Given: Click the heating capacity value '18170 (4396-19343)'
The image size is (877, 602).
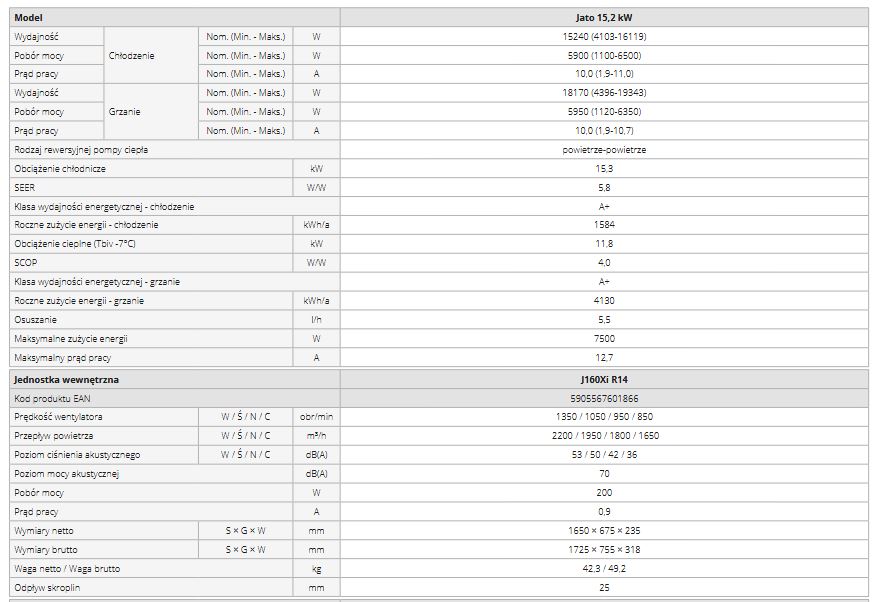Looking at the screenshot, I should [604, 93].
